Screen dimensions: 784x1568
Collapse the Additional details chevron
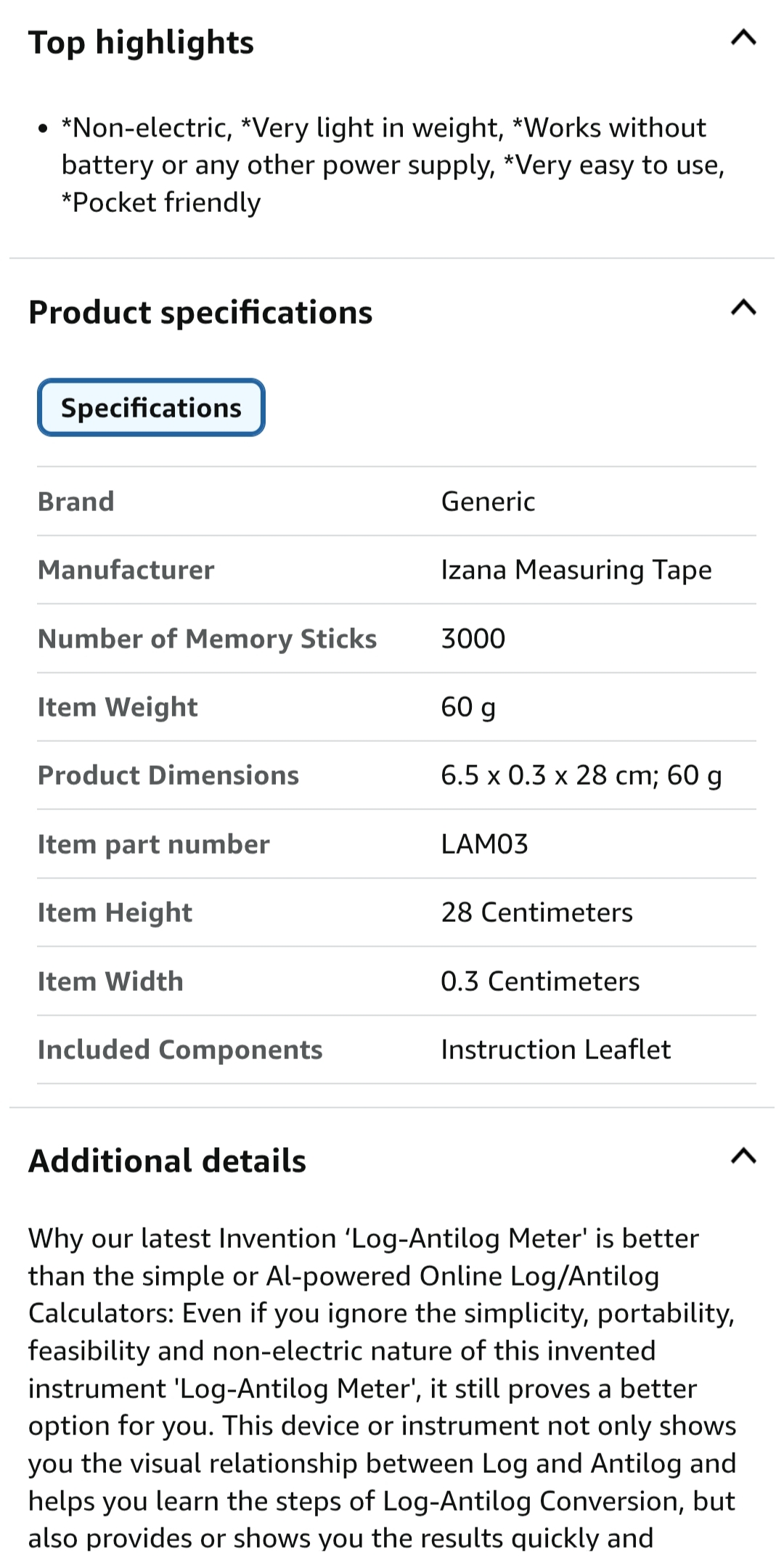743,1156
